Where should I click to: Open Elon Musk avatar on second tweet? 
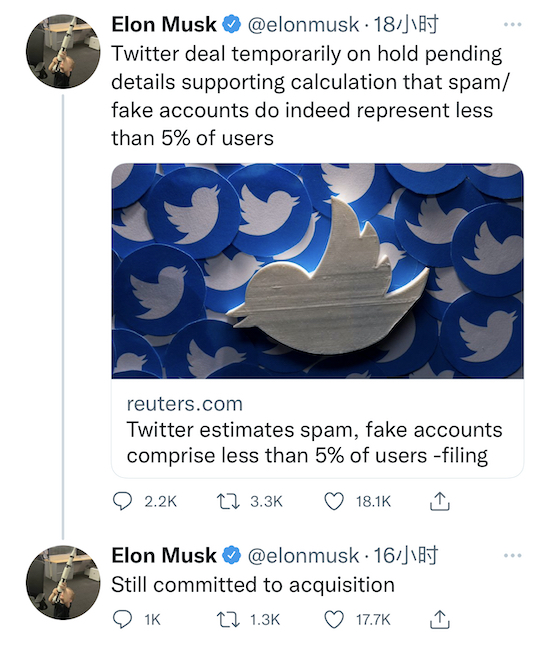point(63,582)
